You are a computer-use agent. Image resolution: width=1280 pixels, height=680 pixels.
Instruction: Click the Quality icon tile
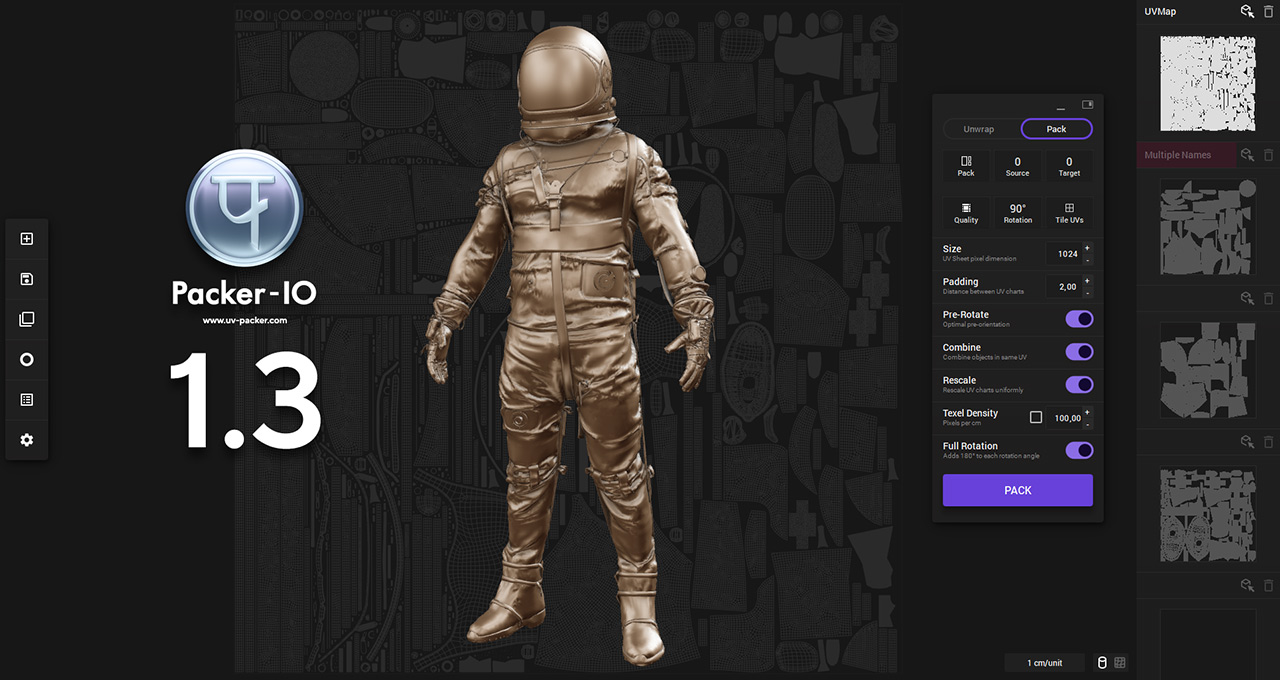coord(966,213)
